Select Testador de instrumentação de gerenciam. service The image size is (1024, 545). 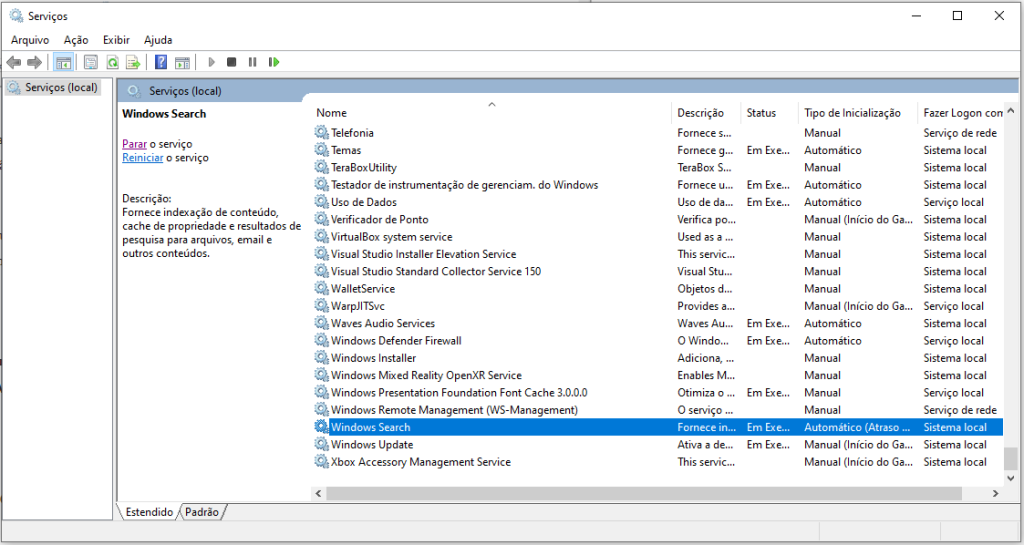(464, 185)
